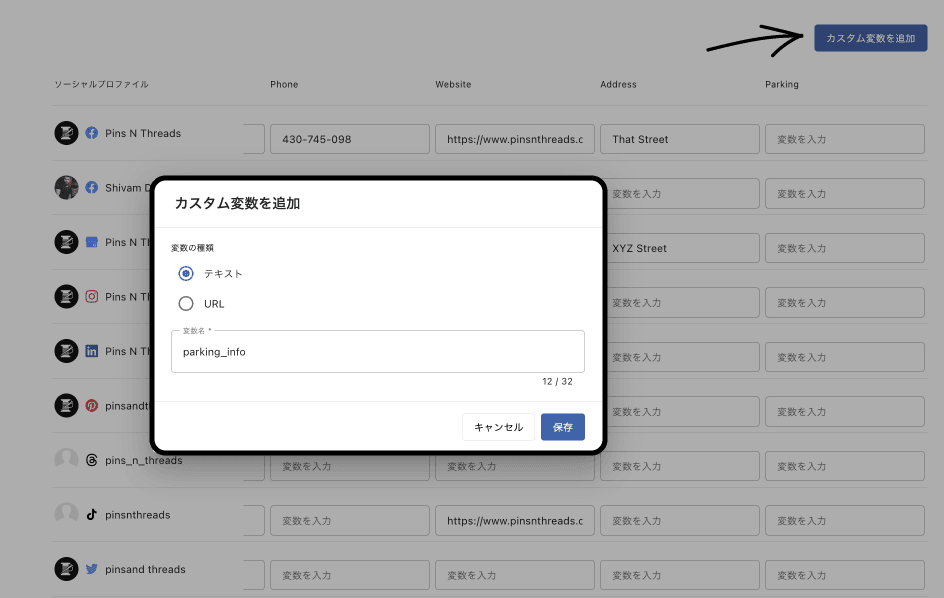The height and width of the screenshot is (598, 944).
Task: Click the LinkedIn icon in profile list
Action: point(92,351)
